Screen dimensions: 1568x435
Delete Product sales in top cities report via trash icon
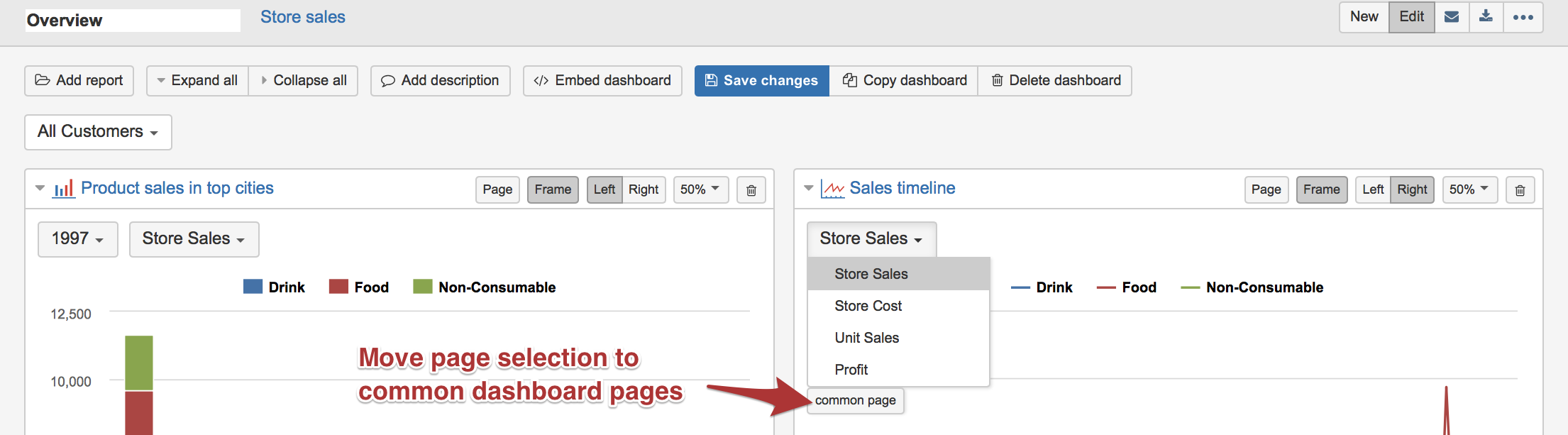click(751, 190)
